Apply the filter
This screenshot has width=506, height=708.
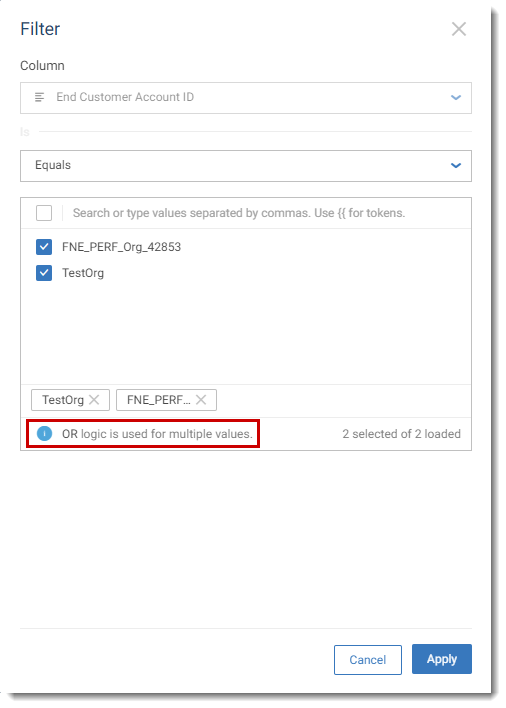[441, 659]
